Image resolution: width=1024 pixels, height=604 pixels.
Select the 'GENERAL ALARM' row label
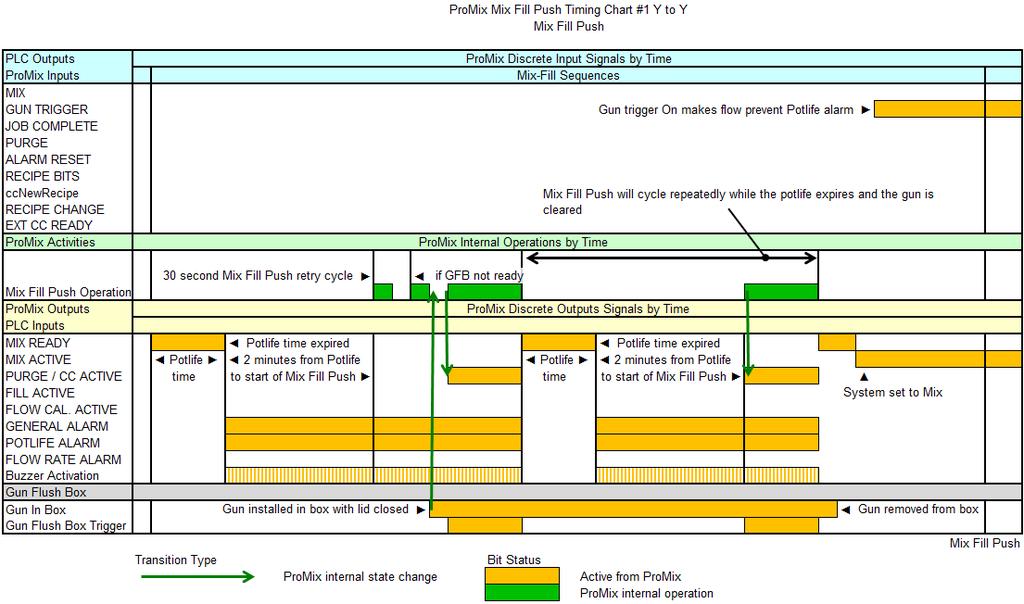pyautogui.click(x=57, y=426)
